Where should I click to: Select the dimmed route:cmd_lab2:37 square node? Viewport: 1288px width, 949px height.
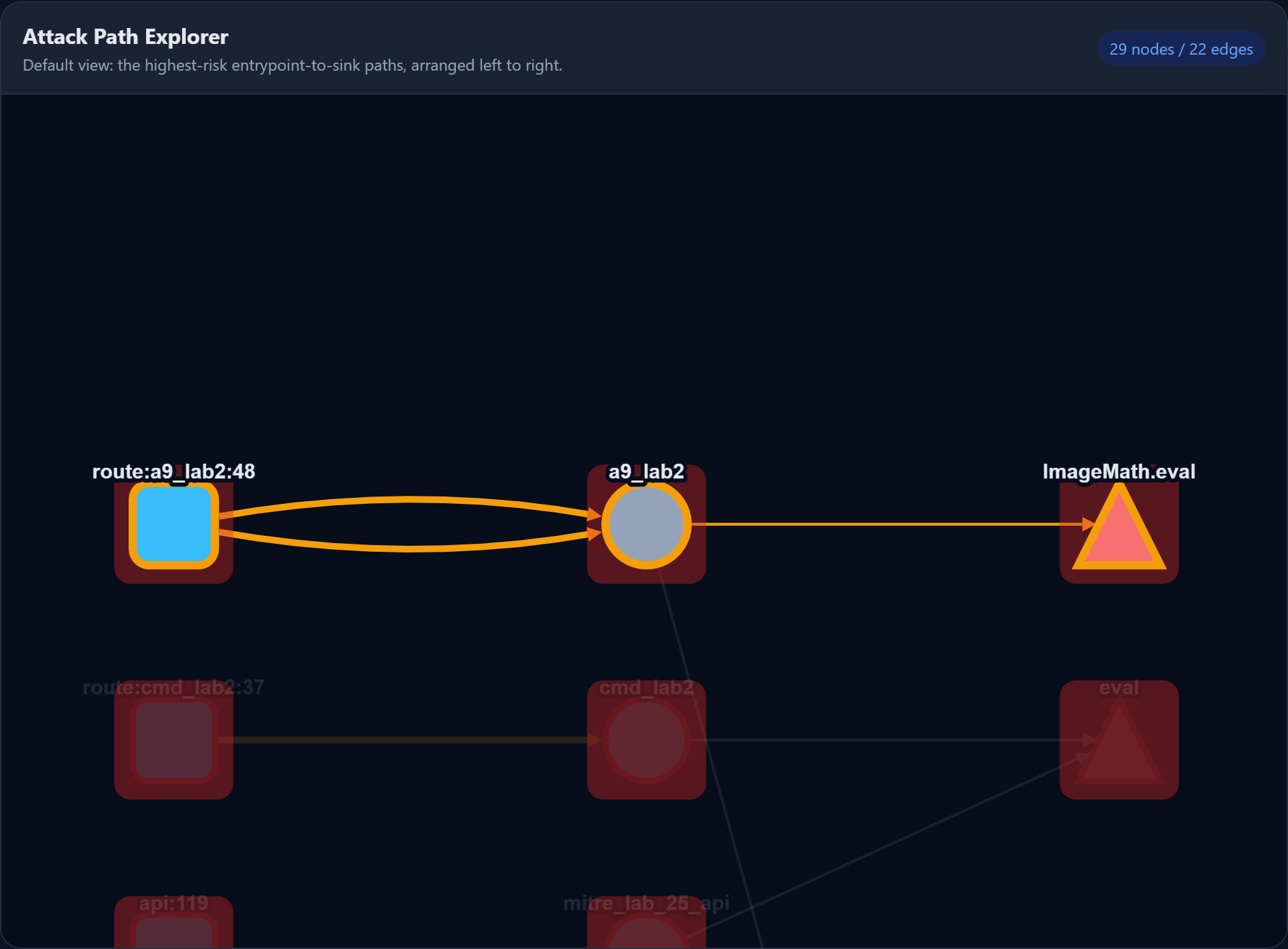pos(174,740)
